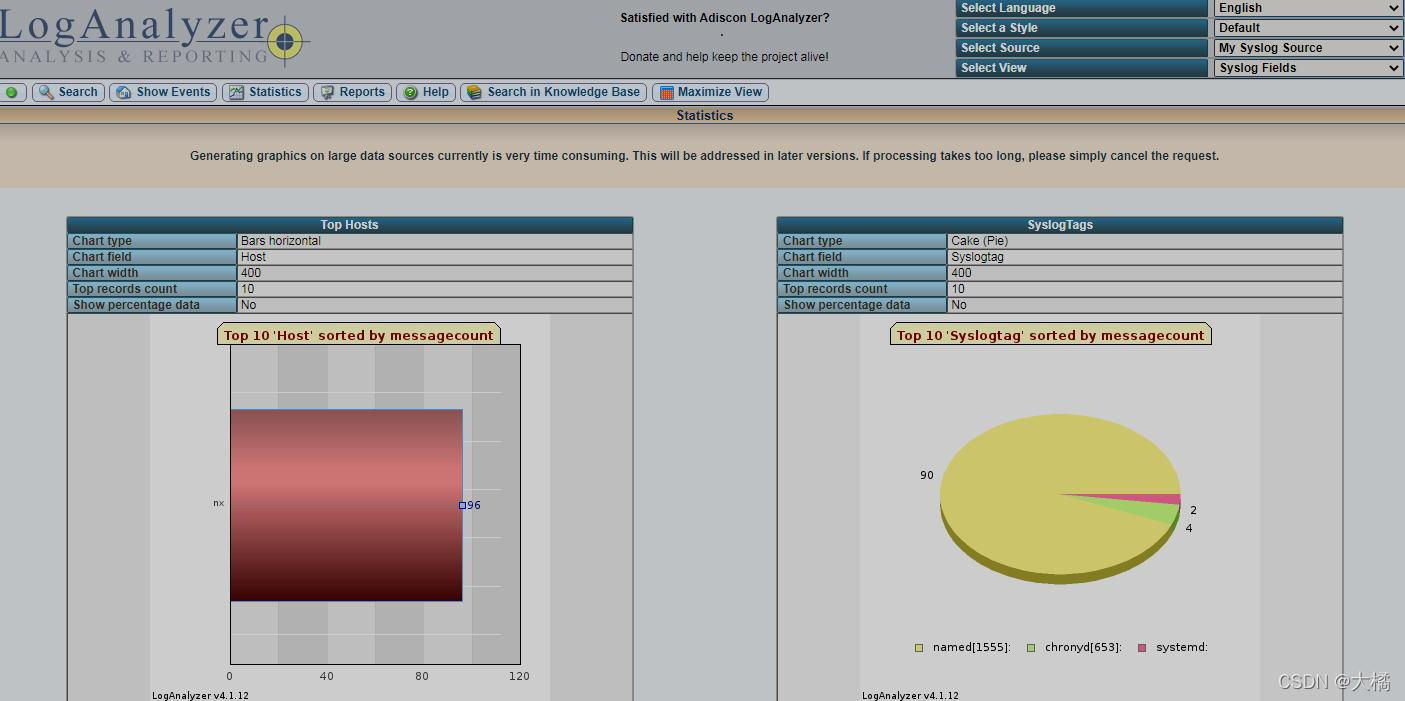
Task: Click the green status icon in toolbar
Action: click(x=11, y=92)
